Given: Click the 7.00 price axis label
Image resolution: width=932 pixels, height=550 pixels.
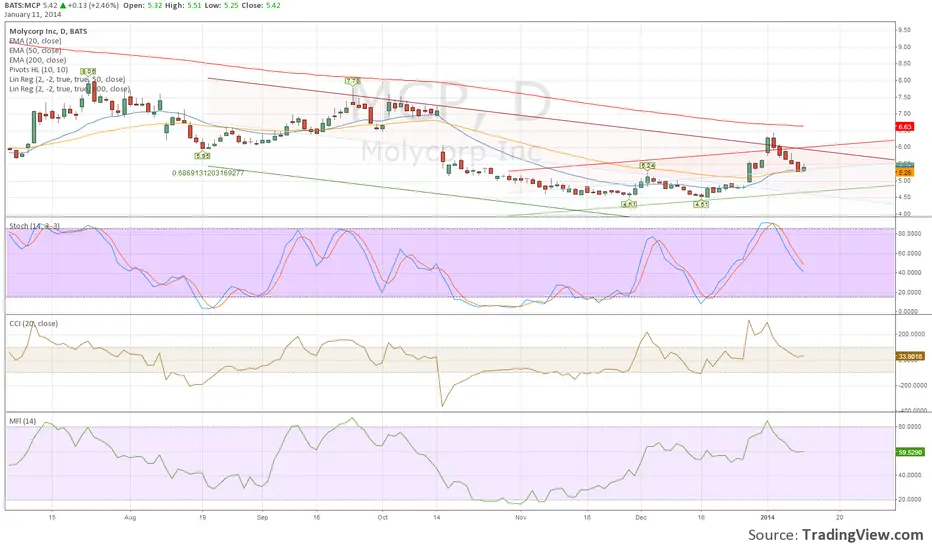Looking at the screenshot, I should (x=904, y=114).
